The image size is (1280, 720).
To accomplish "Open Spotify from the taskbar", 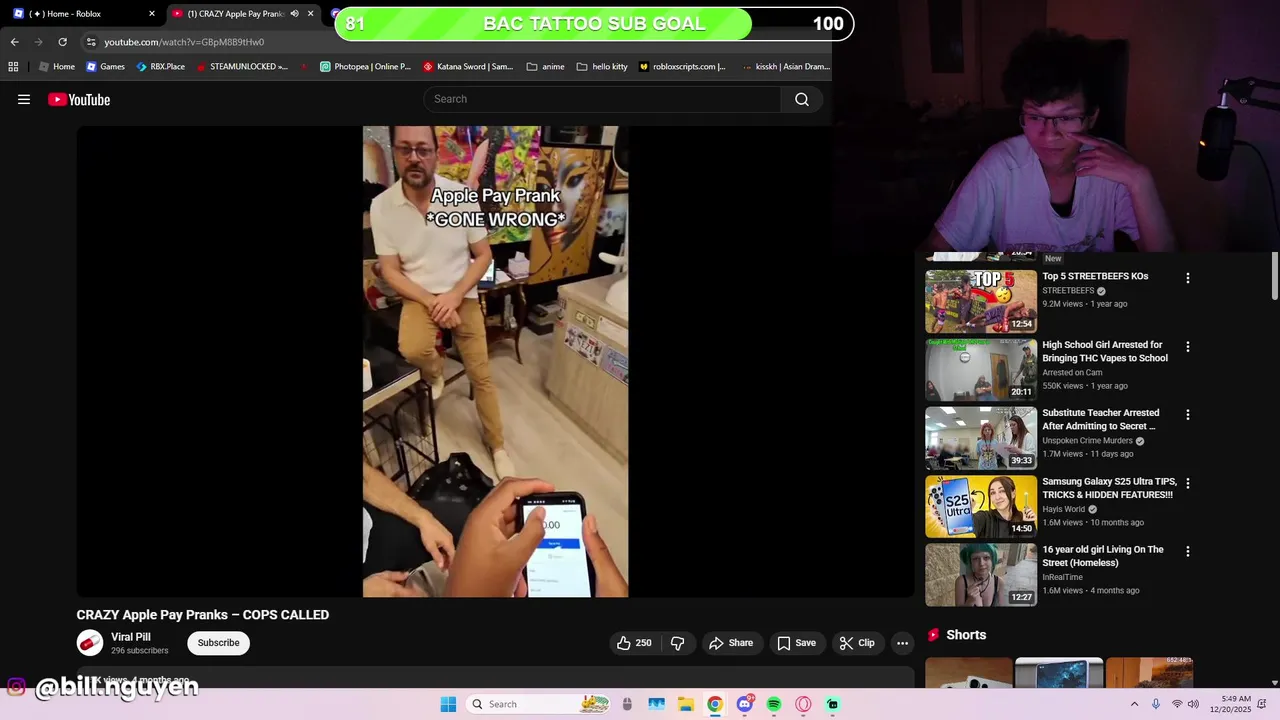I will click(774, 704).
